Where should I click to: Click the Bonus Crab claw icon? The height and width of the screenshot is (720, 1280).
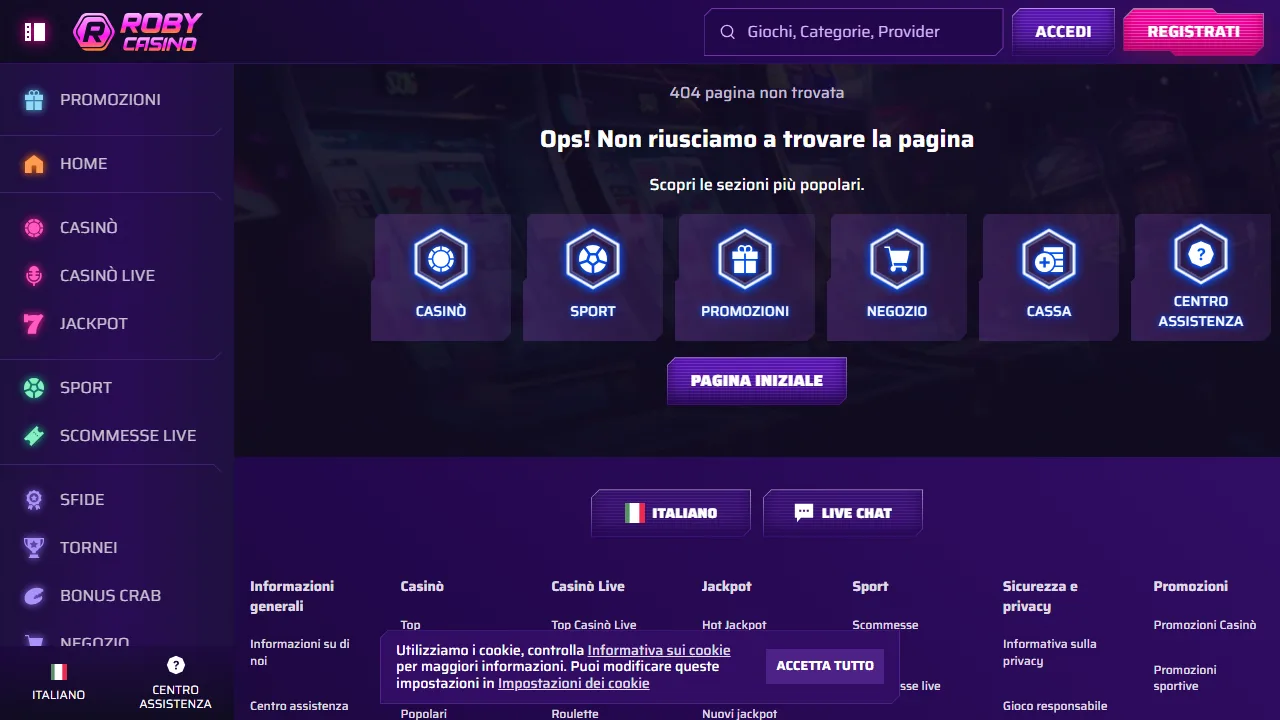(x=34, y=596)
